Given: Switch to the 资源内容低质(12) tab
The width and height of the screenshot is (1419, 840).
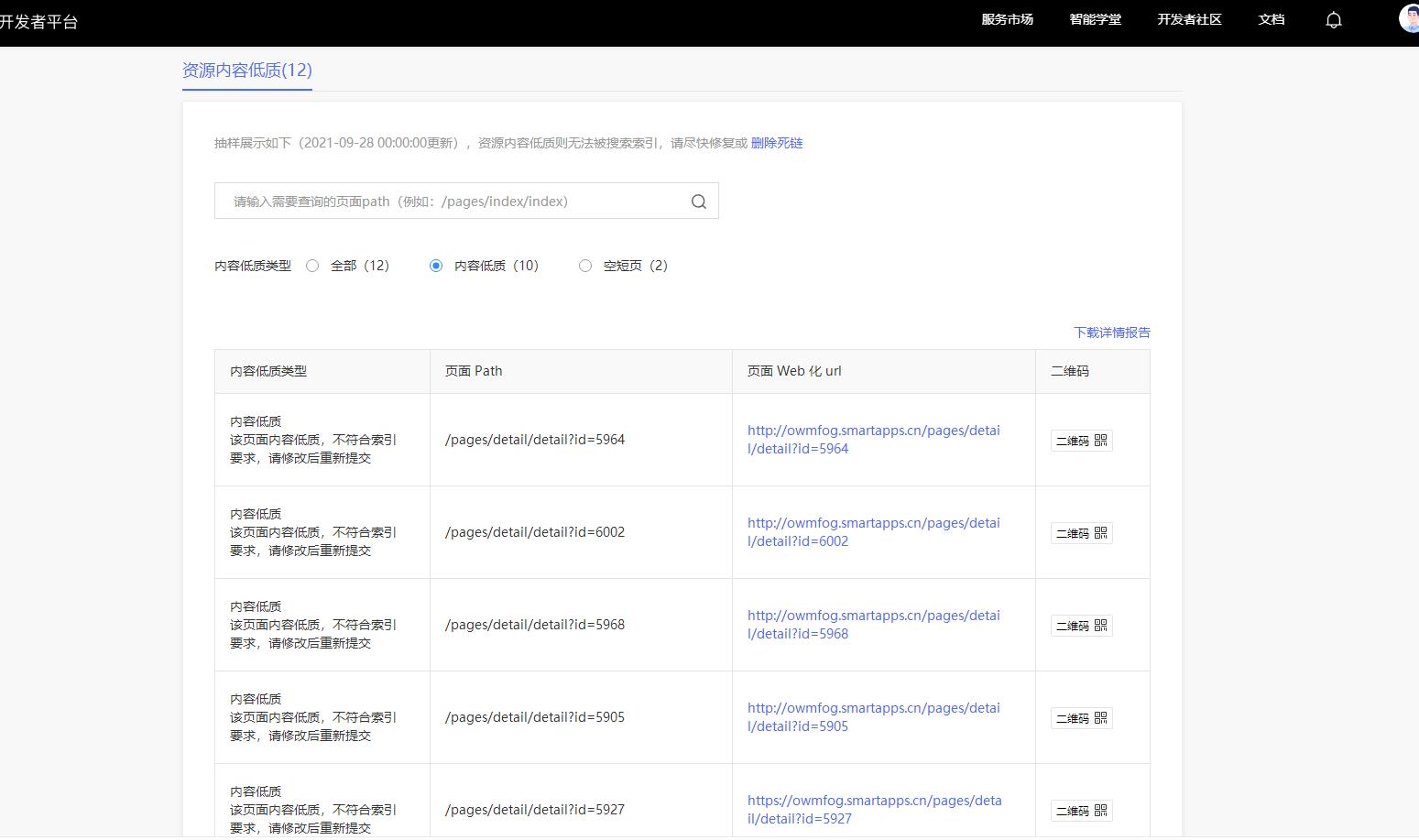Looking at the screenshot, I should pyautogui.click(x=247, y=71).
